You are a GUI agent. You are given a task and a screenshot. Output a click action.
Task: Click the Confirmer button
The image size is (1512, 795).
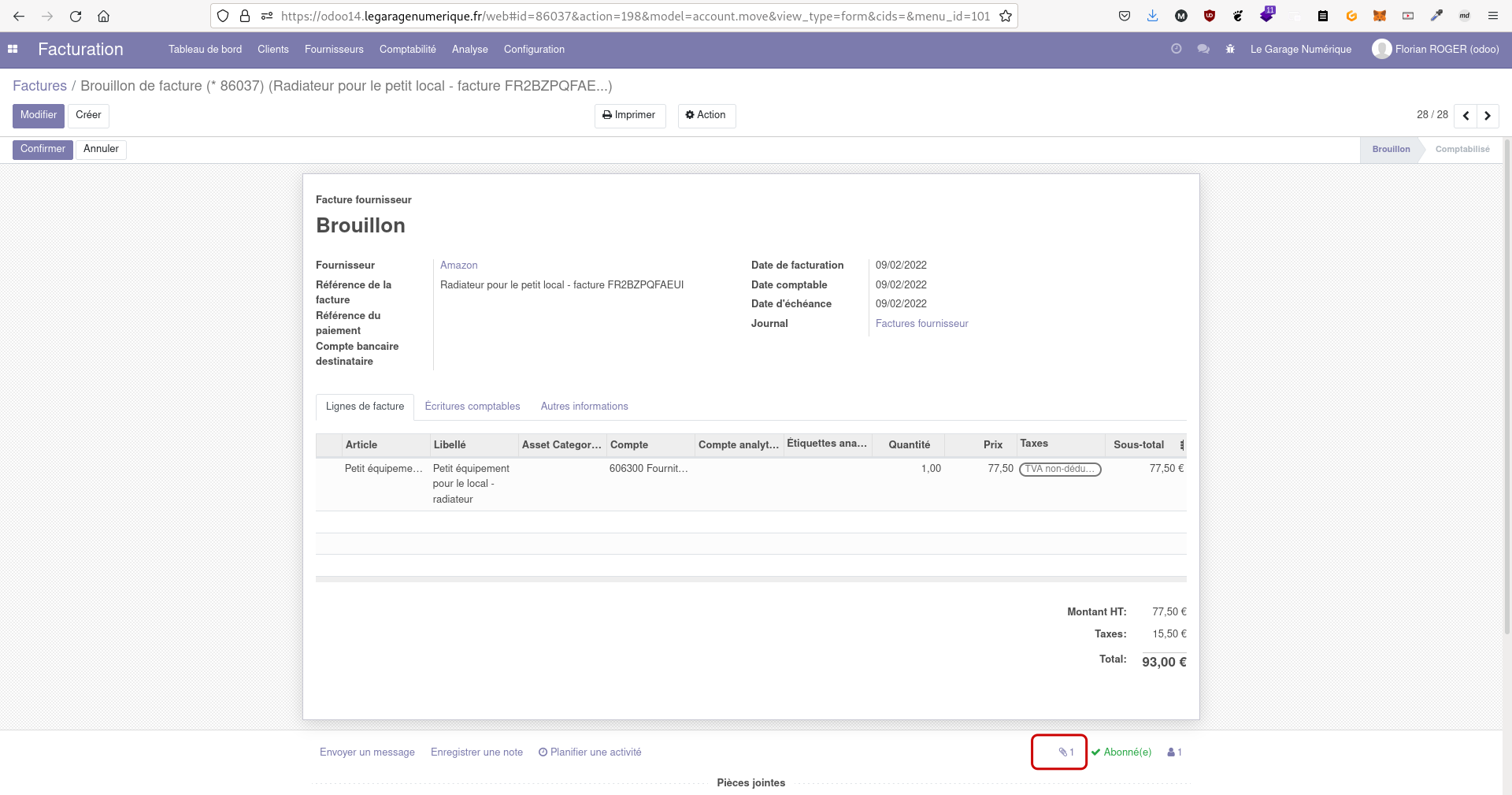pos(43,149)
